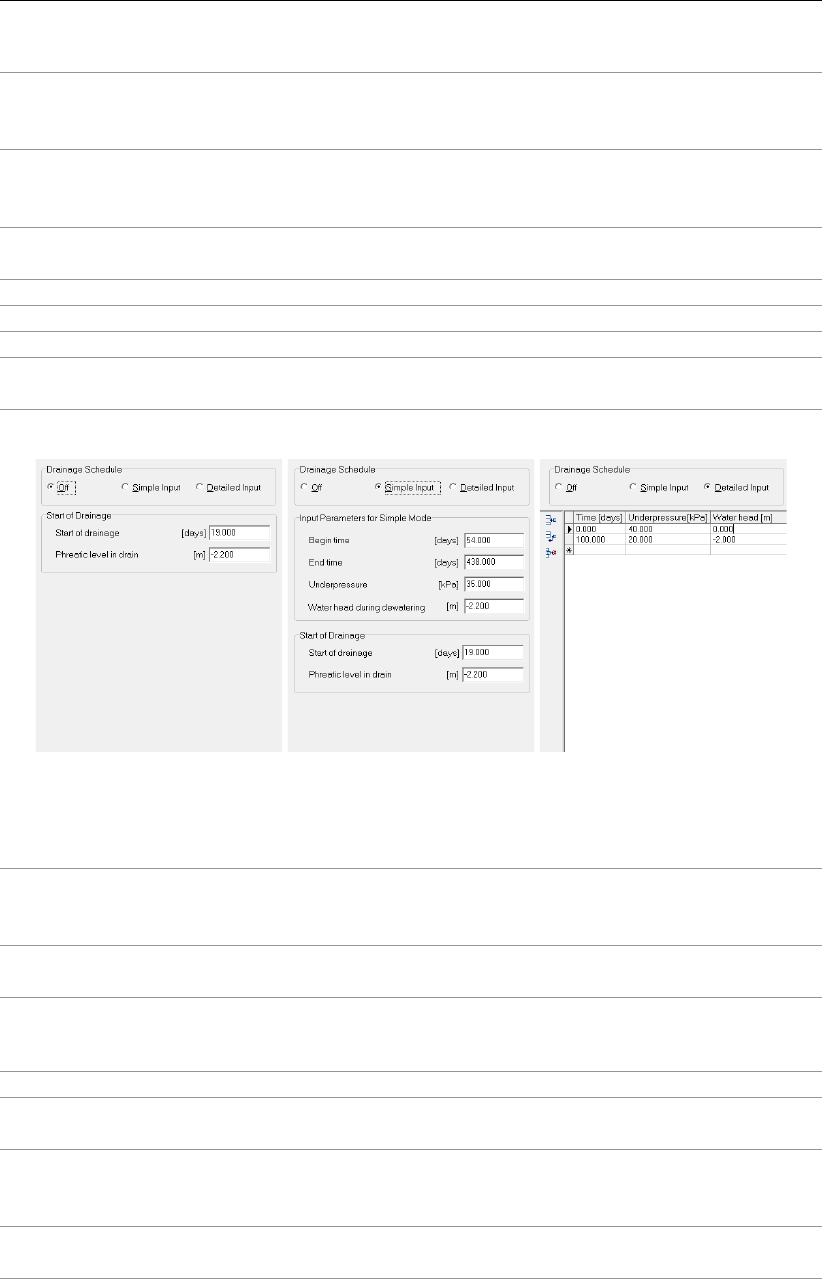
Task: Click the Water head cell with value -2.000
Action: click(x=748, y=540)
